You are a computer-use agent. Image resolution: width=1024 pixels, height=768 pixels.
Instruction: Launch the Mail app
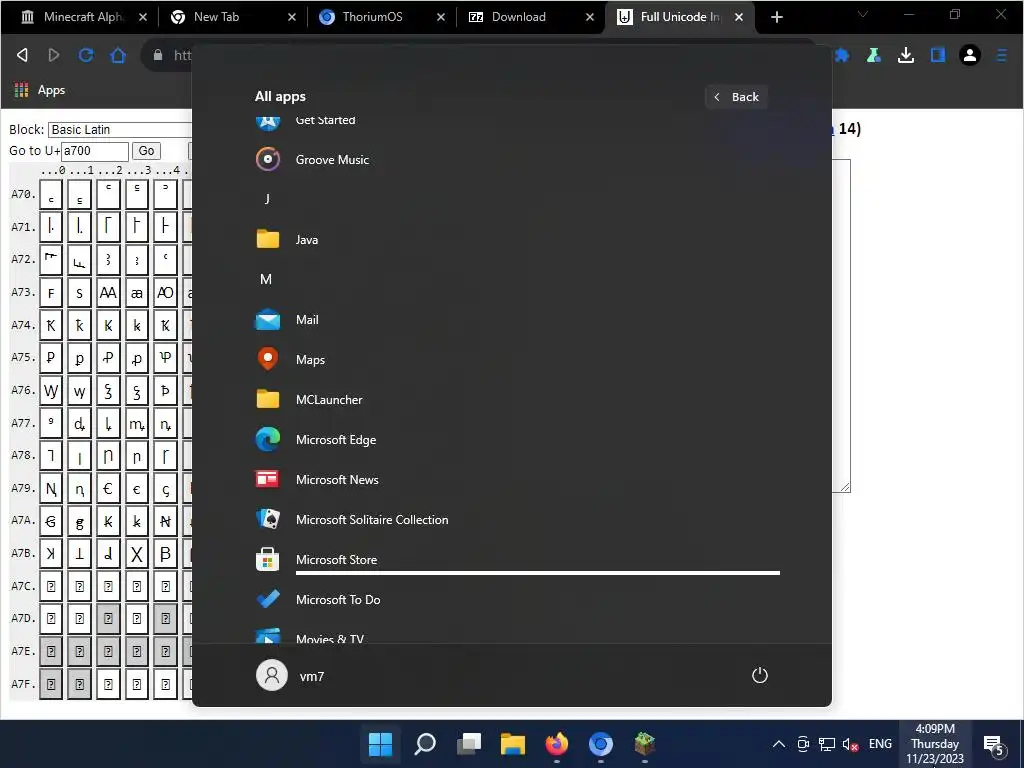(x=516, y=319)
